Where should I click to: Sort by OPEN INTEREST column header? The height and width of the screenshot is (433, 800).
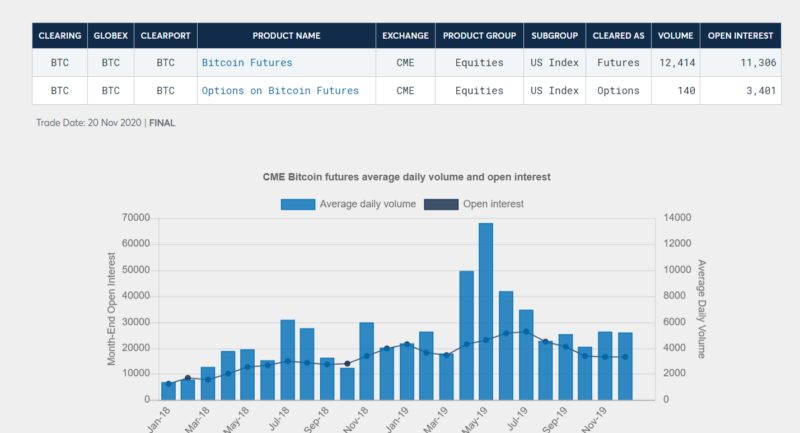[740, 36]
